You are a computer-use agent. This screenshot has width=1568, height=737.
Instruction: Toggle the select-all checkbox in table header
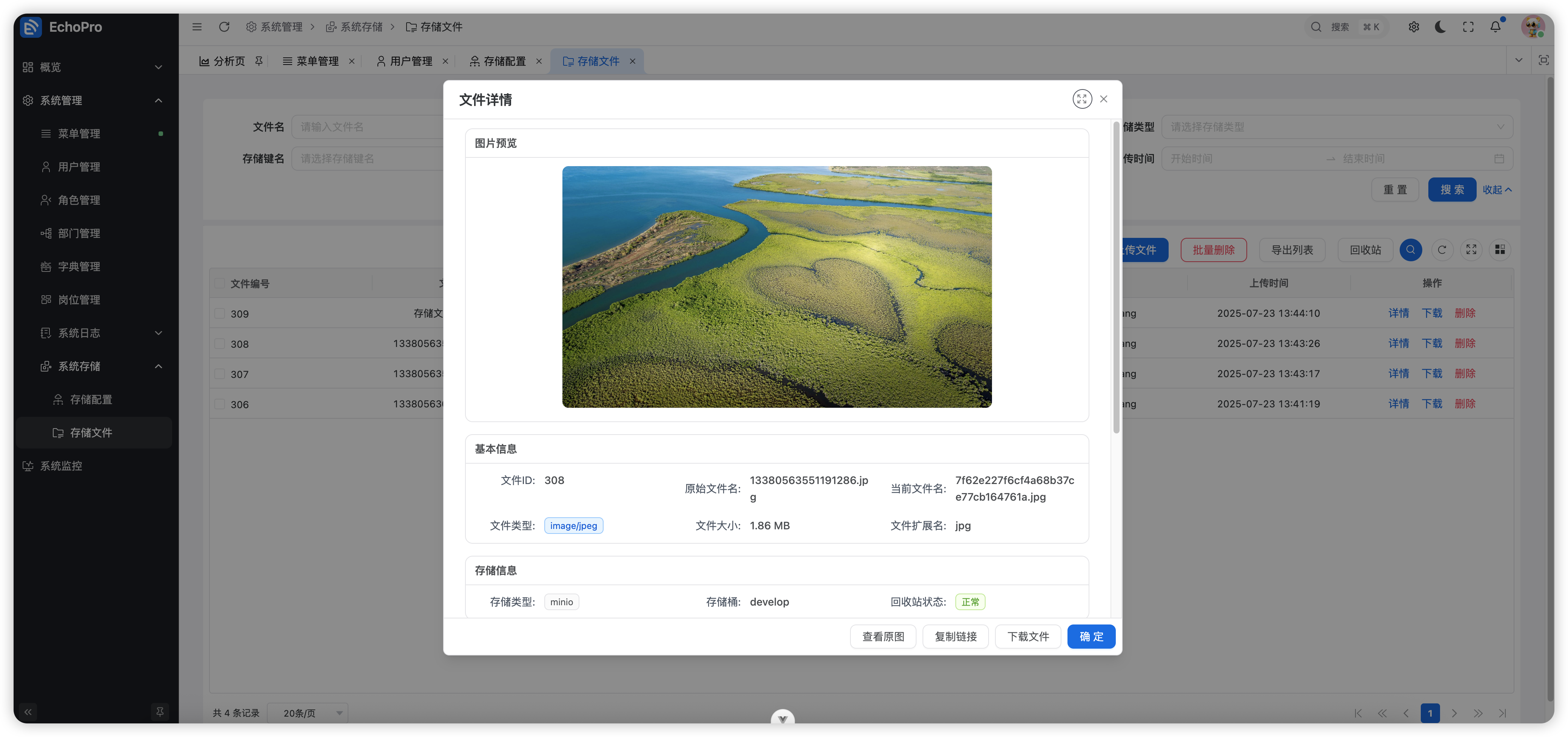[x=220, y=283]
